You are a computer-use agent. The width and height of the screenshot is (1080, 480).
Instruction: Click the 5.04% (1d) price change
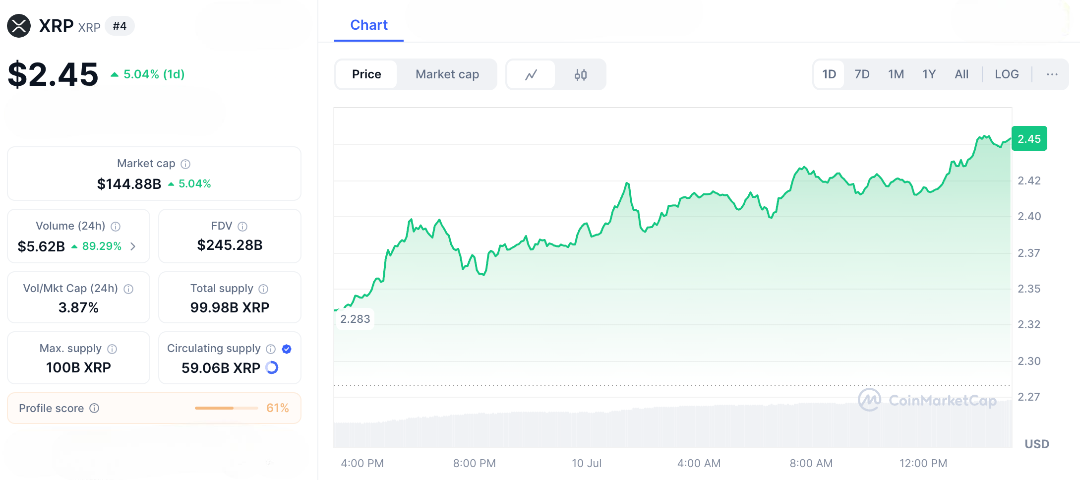[x=147, y=74]
